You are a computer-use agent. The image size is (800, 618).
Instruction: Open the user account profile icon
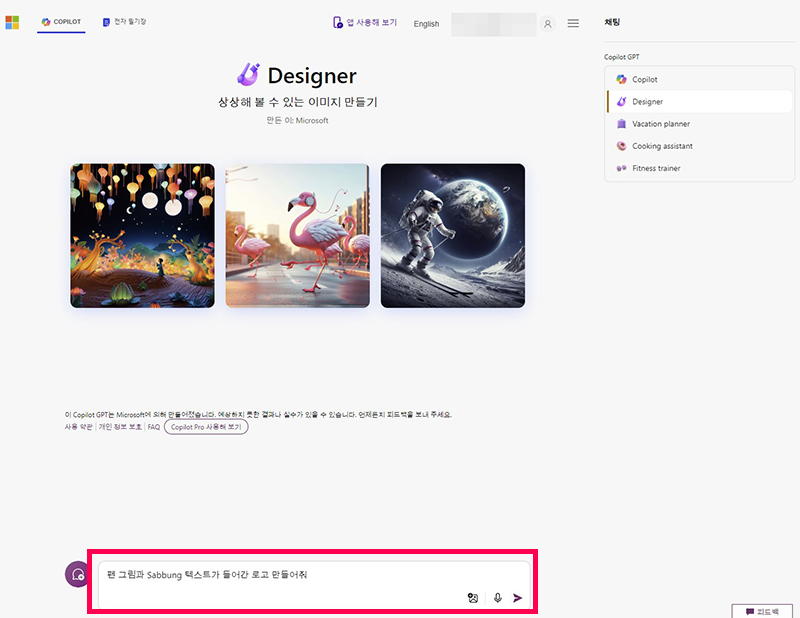point(547,24)
